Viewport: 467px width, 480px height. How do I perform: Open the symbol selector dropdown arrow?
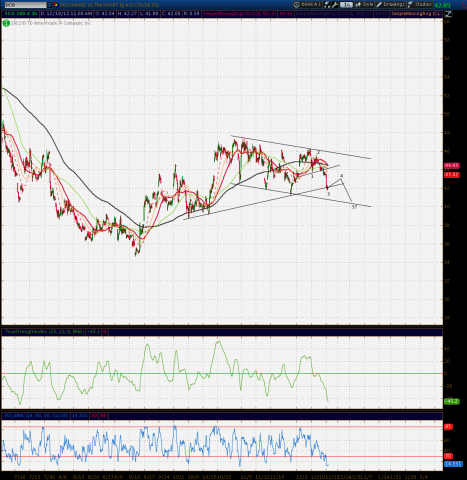coord(49,5)
